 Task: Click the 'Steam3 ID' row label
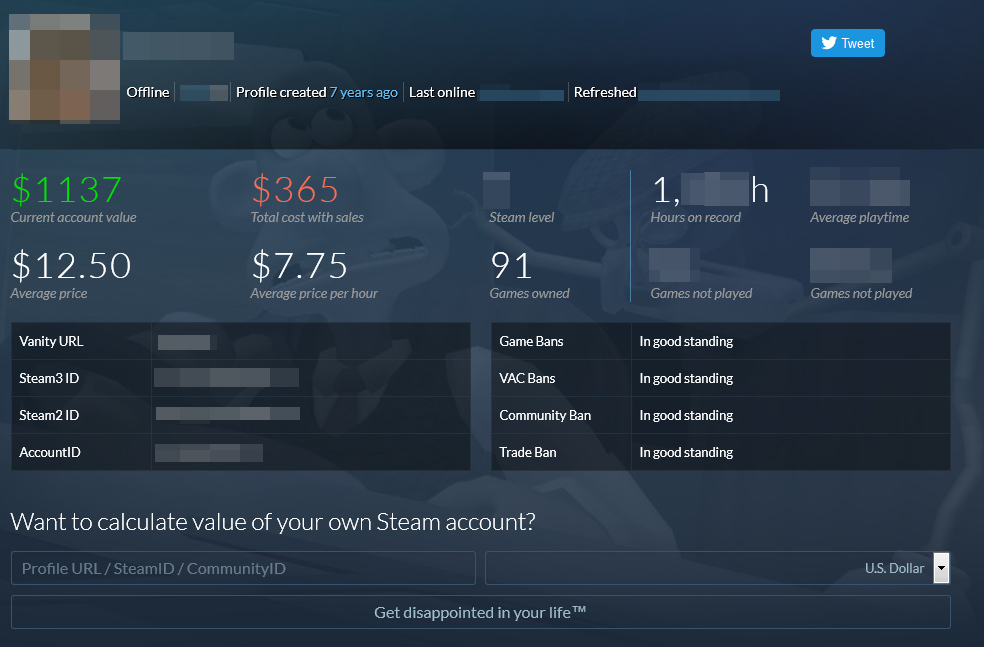point(49,378)
